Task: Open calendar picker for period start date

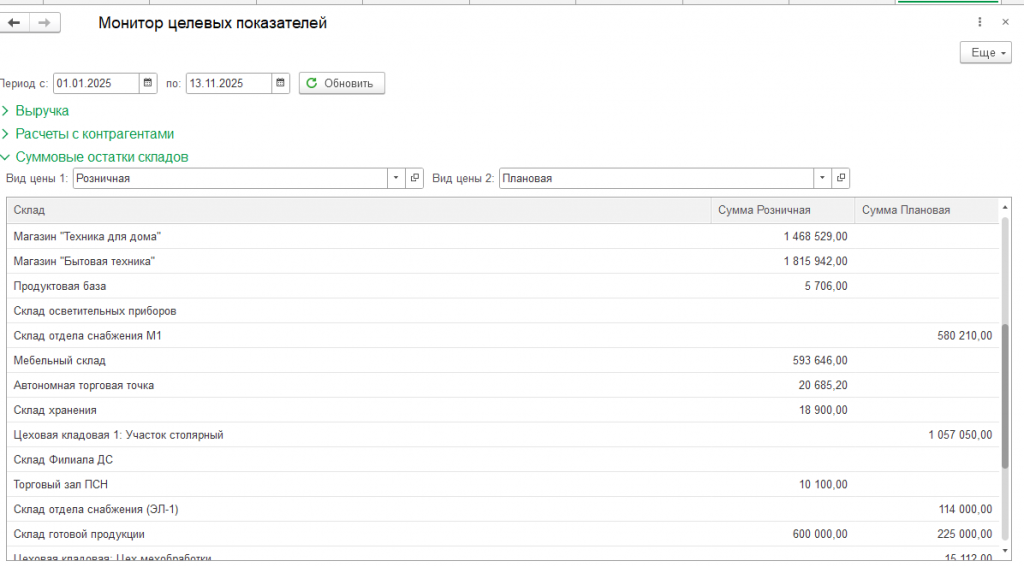Action: (148, 83)
